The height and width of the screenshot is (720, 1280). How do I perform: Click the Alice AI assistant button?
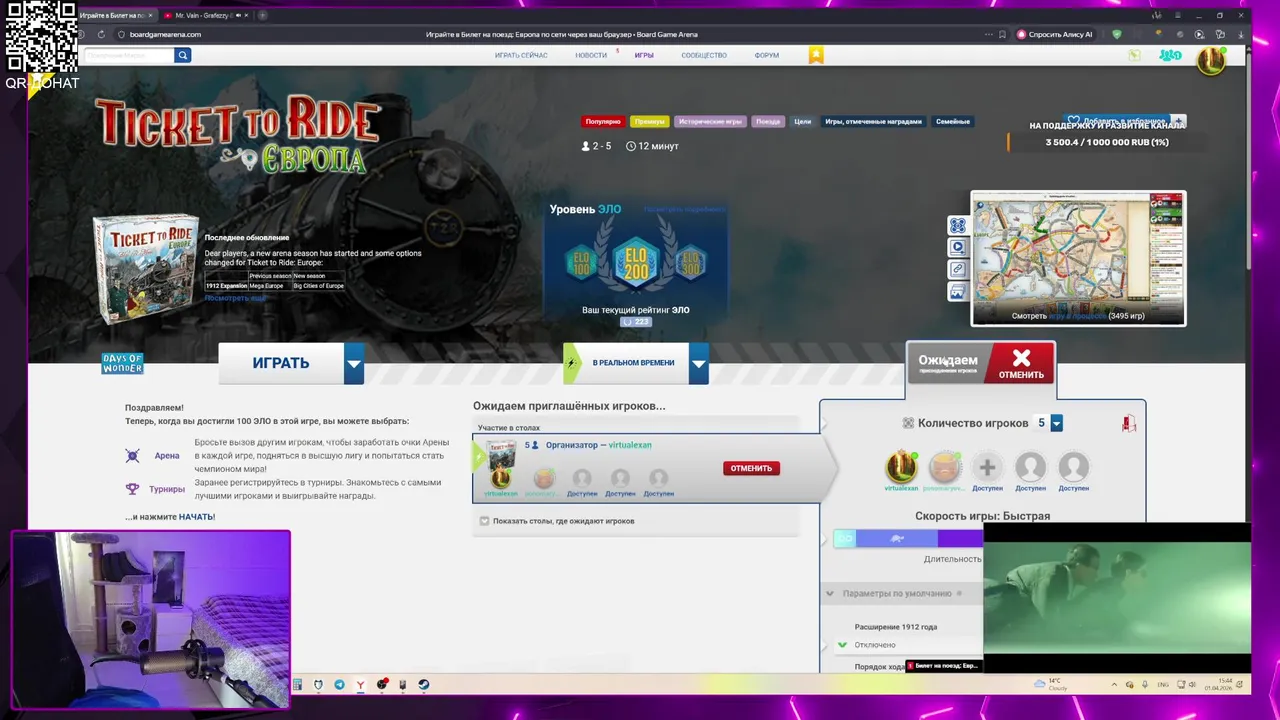click(1058, 34)
